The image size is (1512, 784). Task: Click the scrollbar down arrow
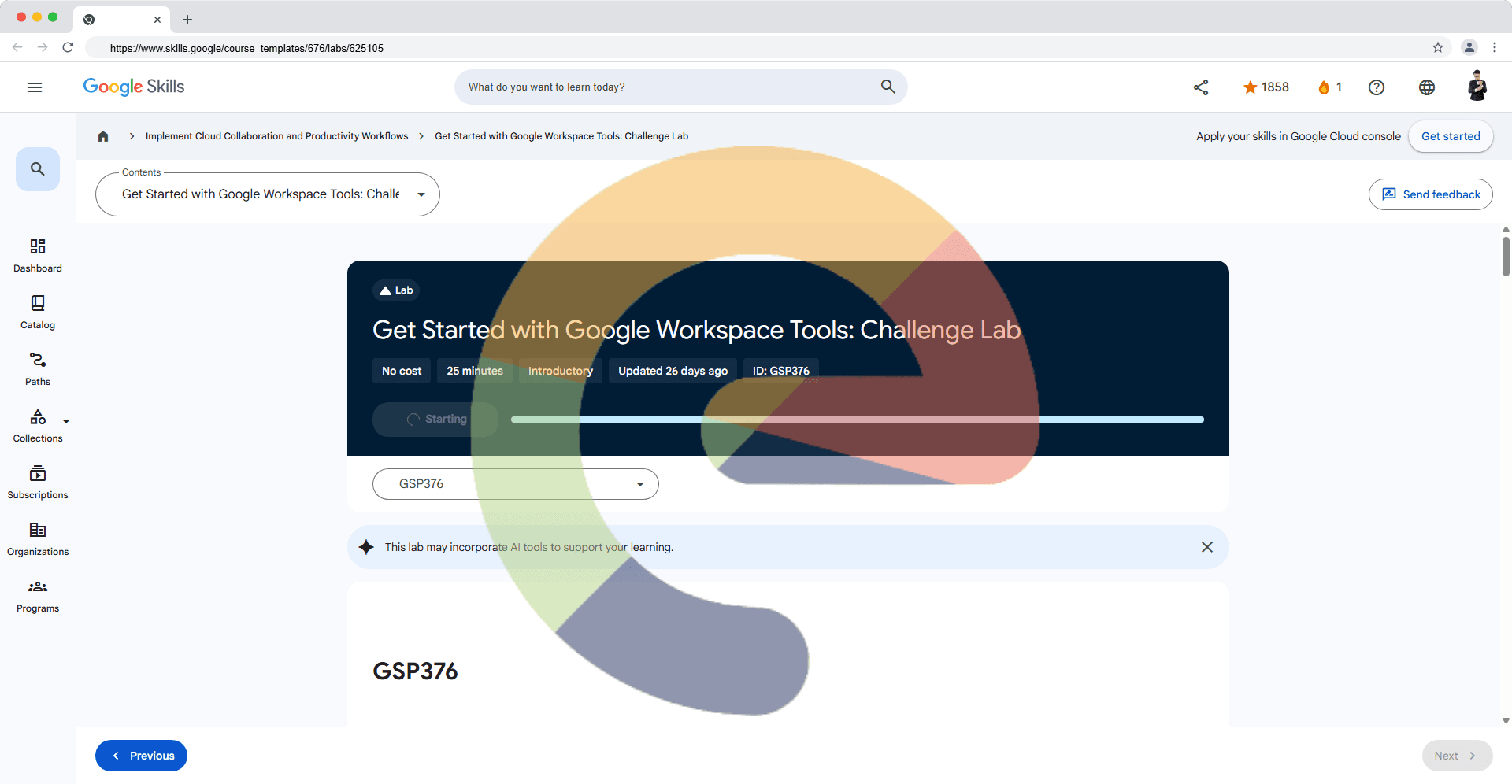(x=1506, y=720)
